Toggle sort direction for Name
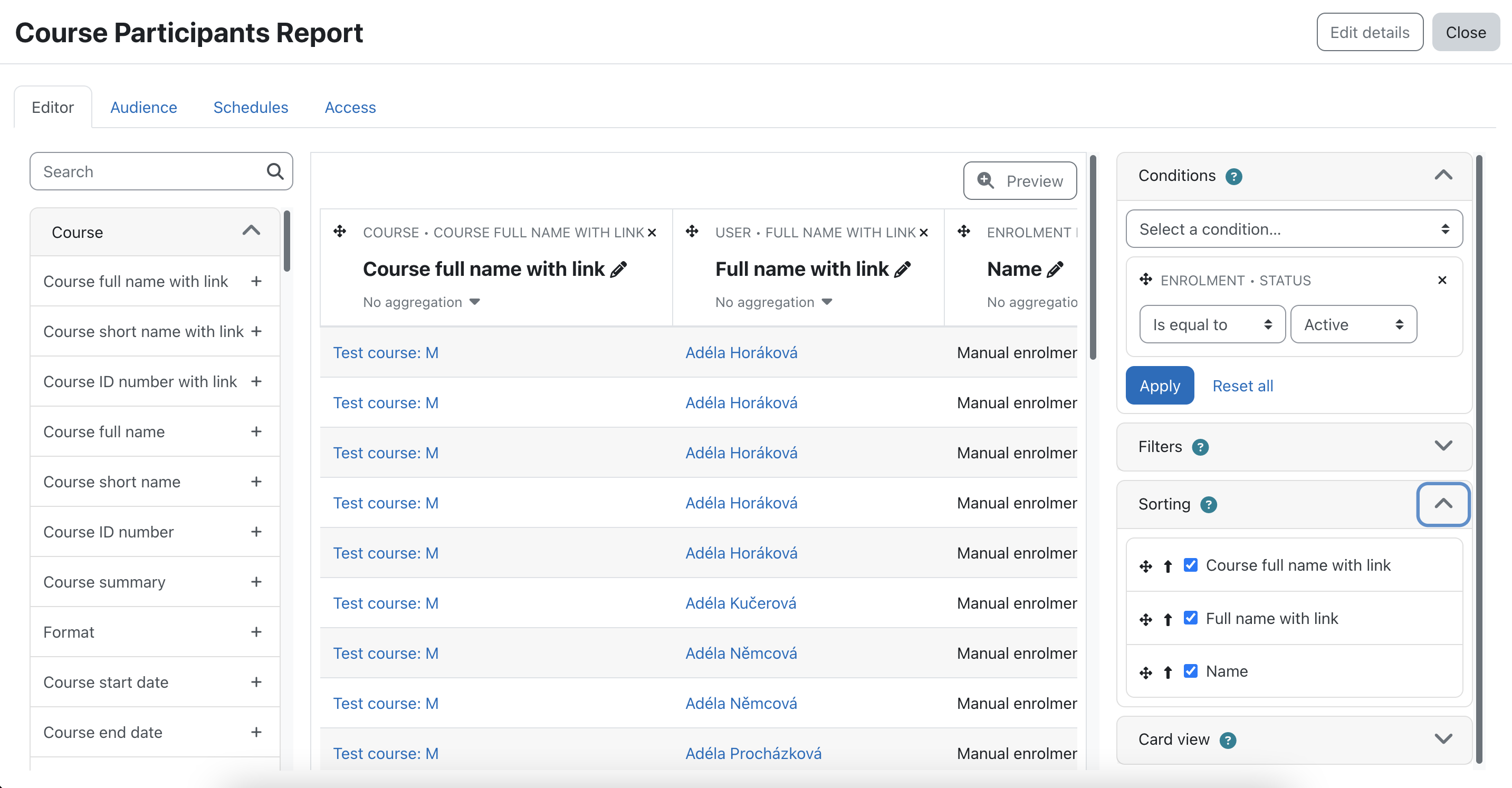Image resolution: width=1512 pixels, height=788 pixels. pos(1168,672)
